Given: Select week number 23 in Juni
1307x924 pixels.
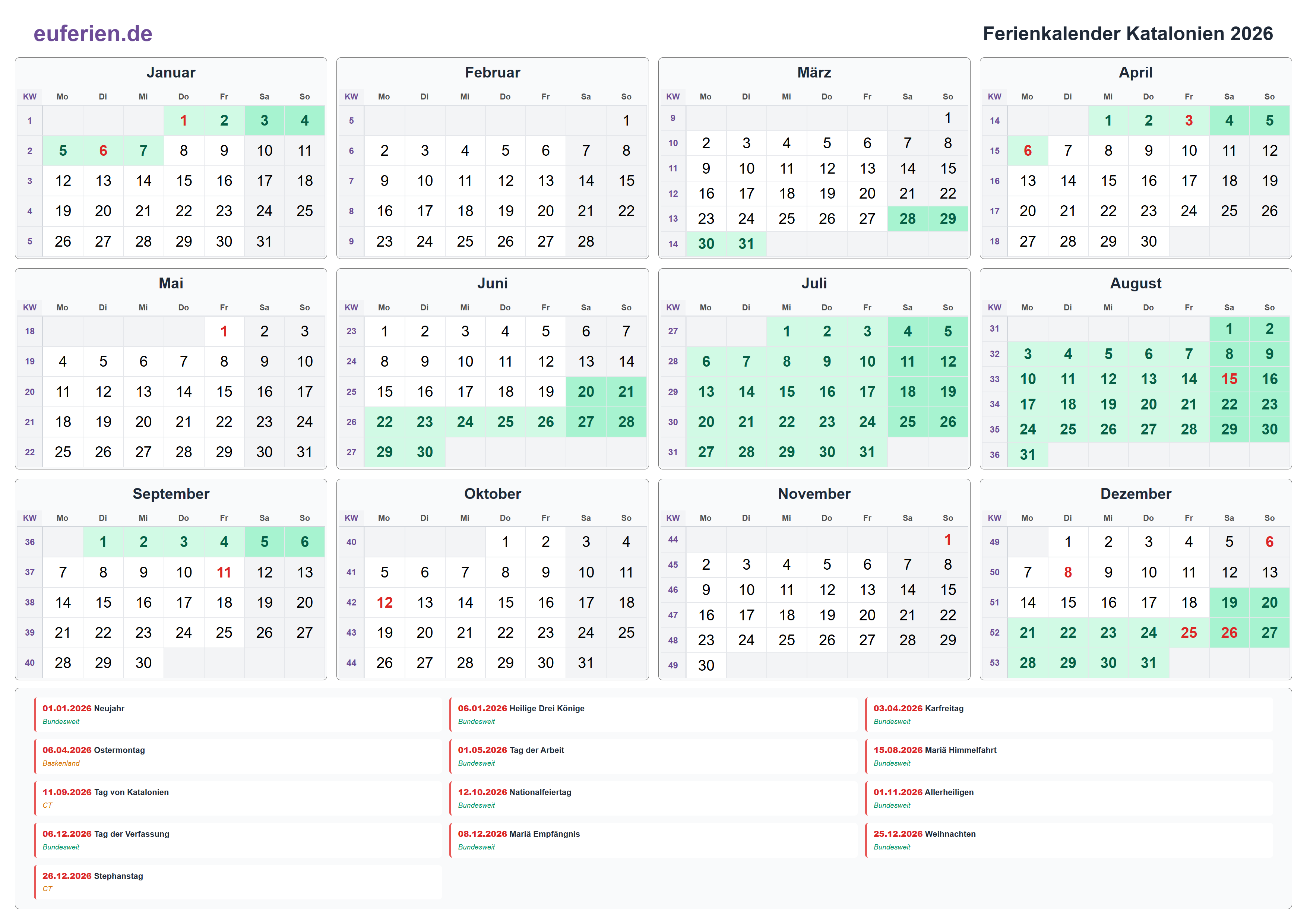Looking at the screenshot, I should click(x=351, y=331).
